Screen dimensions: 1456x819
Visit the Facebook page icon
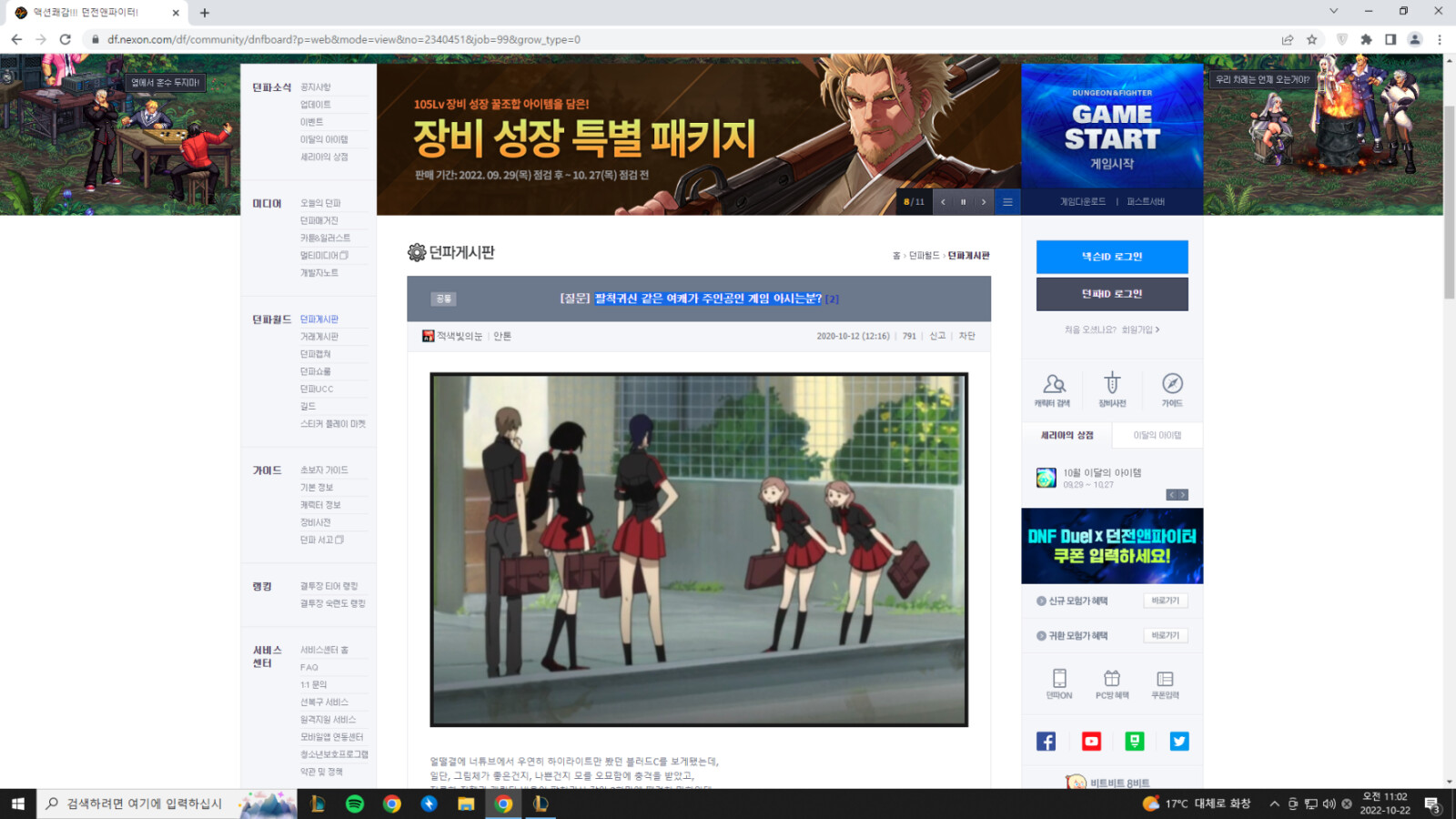pyautogui.click(x=1046, y=742)
